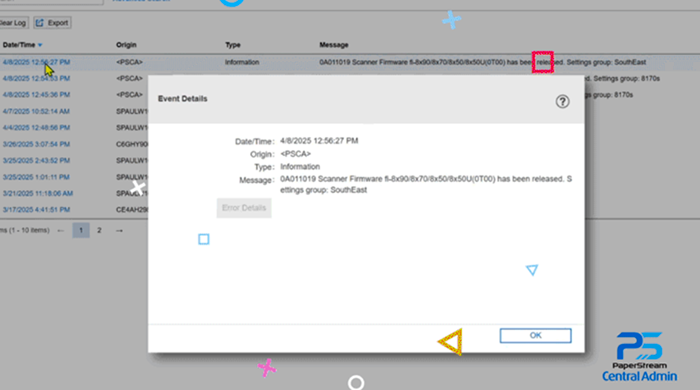Click the Clear Log button

tap(13, 23)
